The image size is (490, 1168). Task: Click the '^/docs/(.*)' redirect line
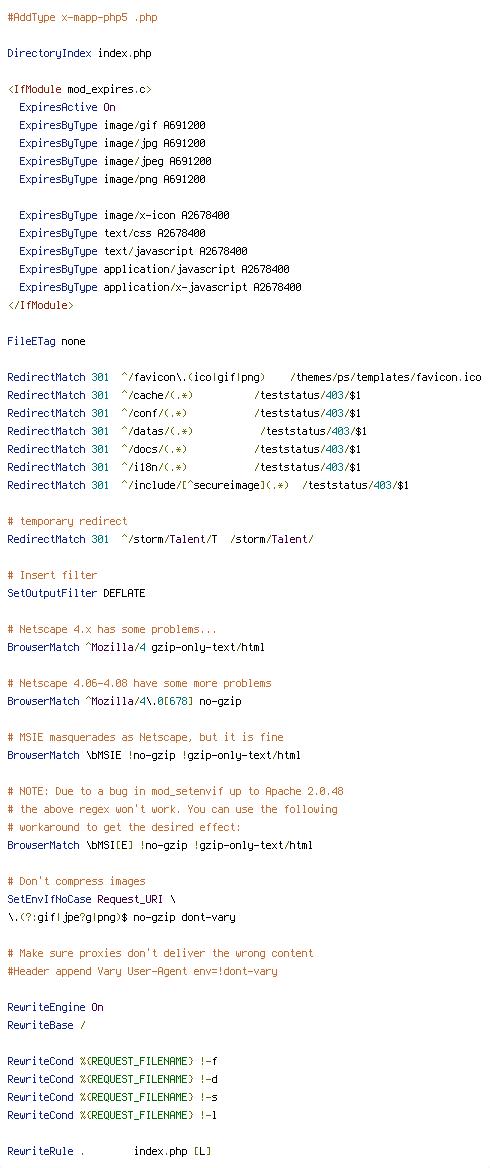pyautogui.click(x=184, y=448)
